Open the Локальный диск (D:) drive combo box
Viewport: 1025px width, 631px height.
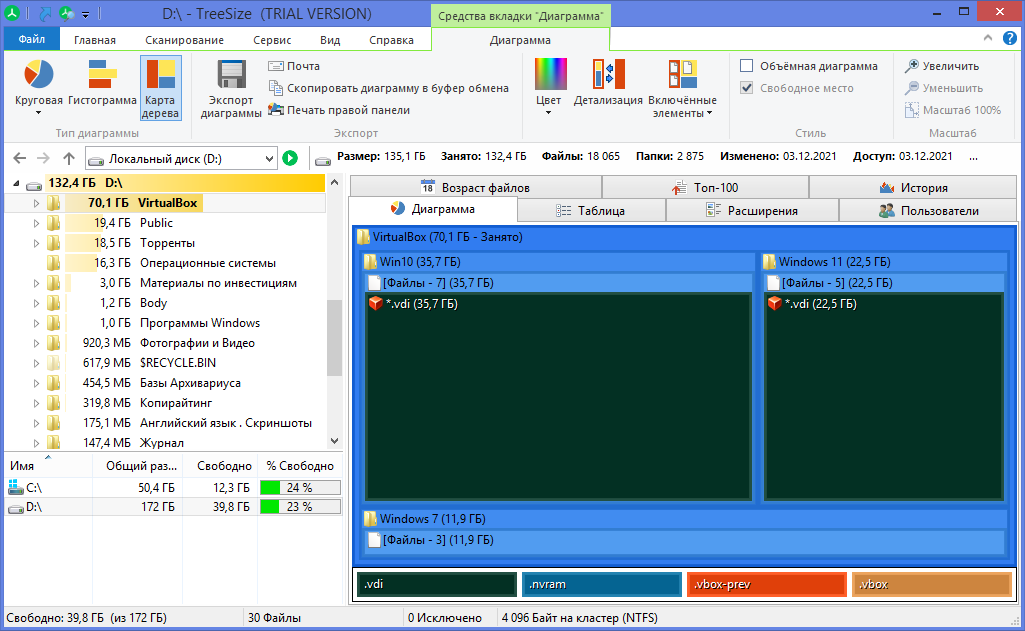(x=182, y=158)
